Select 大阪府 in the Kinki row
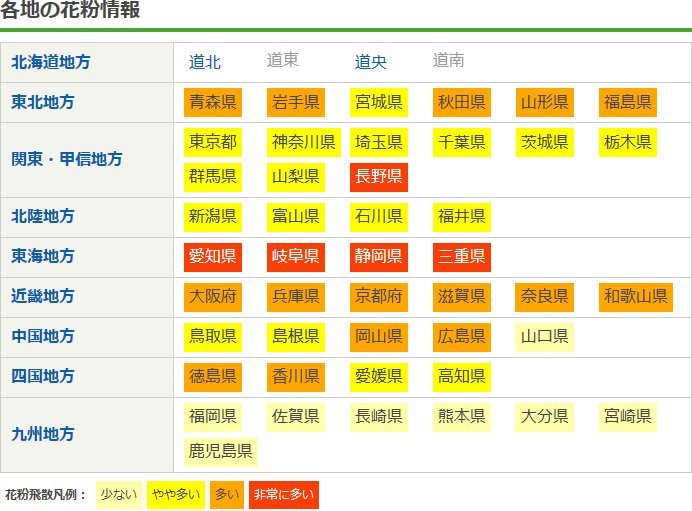The width and height of the screenshot is (692, 511). coord(213,297)
